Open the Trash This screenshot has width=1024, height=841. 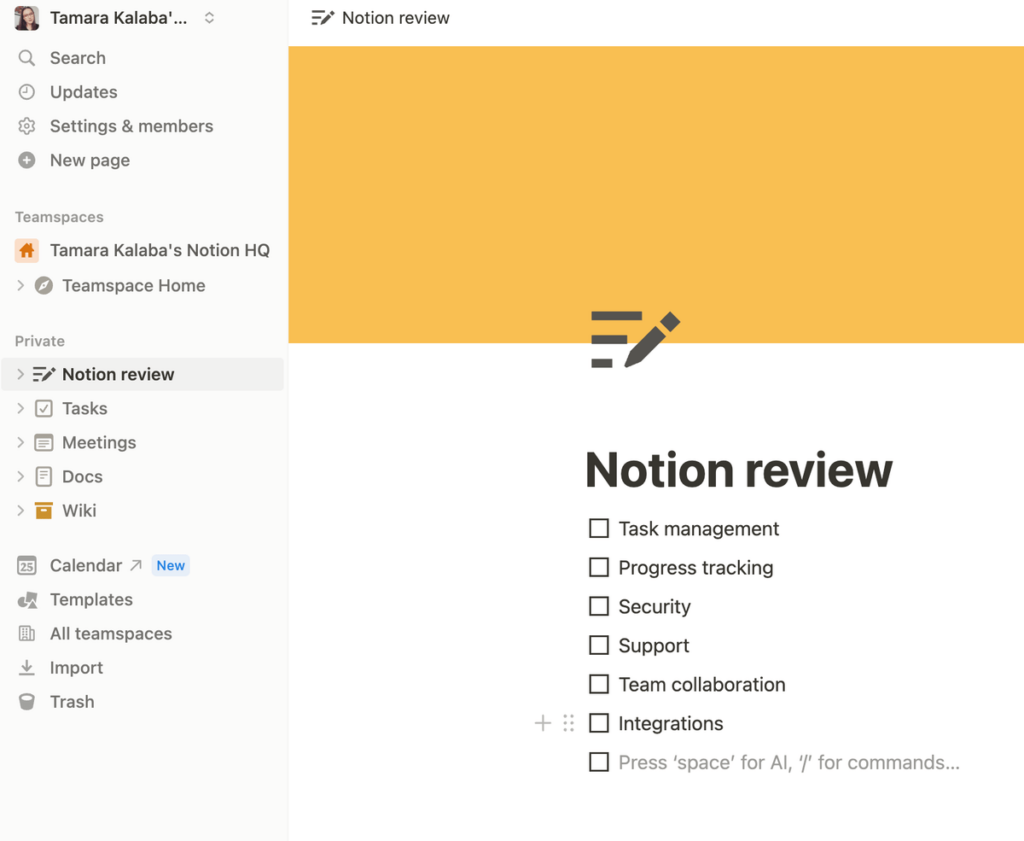click(x=70, y=701)
